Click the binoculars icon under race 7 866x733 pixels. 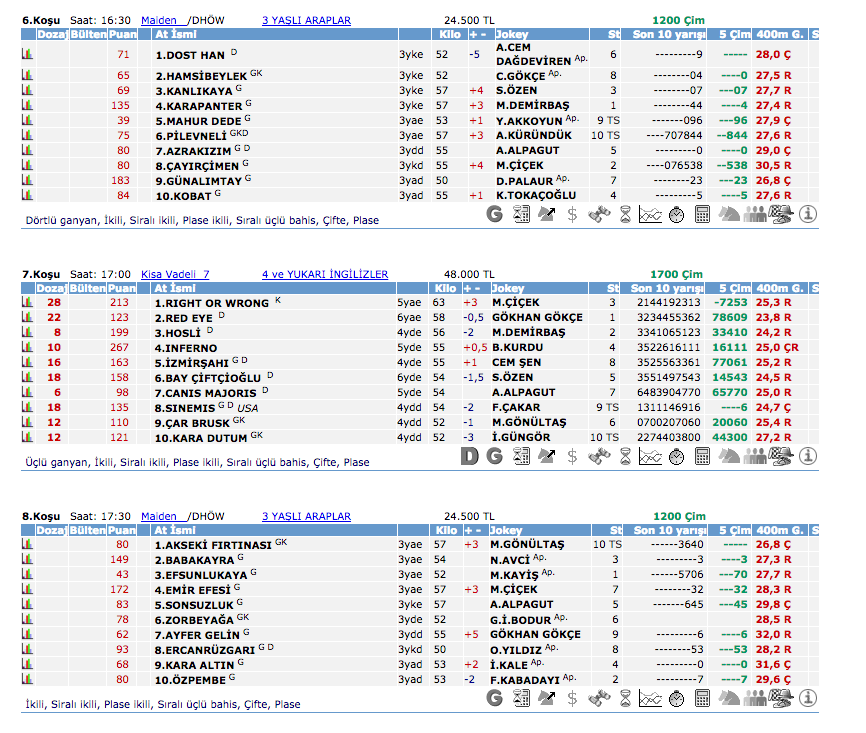(x=598, y=456)
